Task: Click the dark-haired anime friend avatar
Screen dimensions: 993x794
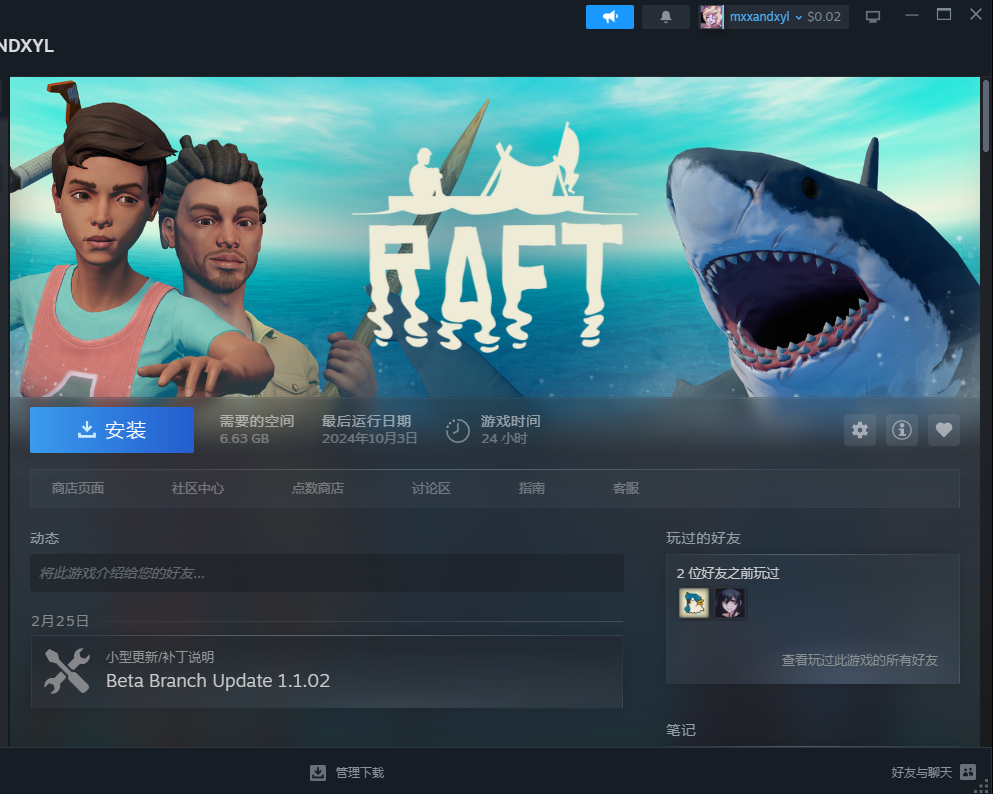Action: pos(730,603)
